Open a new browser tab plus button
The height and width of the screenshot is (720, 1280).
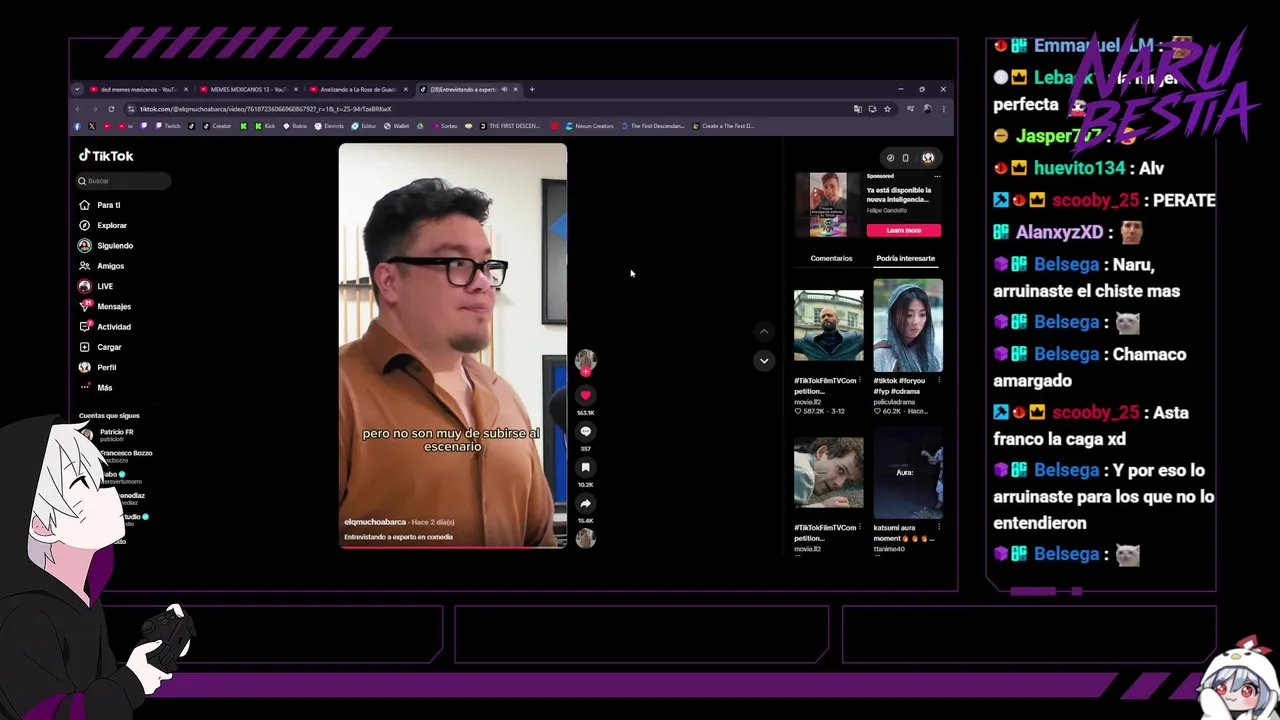coord(532,89)
